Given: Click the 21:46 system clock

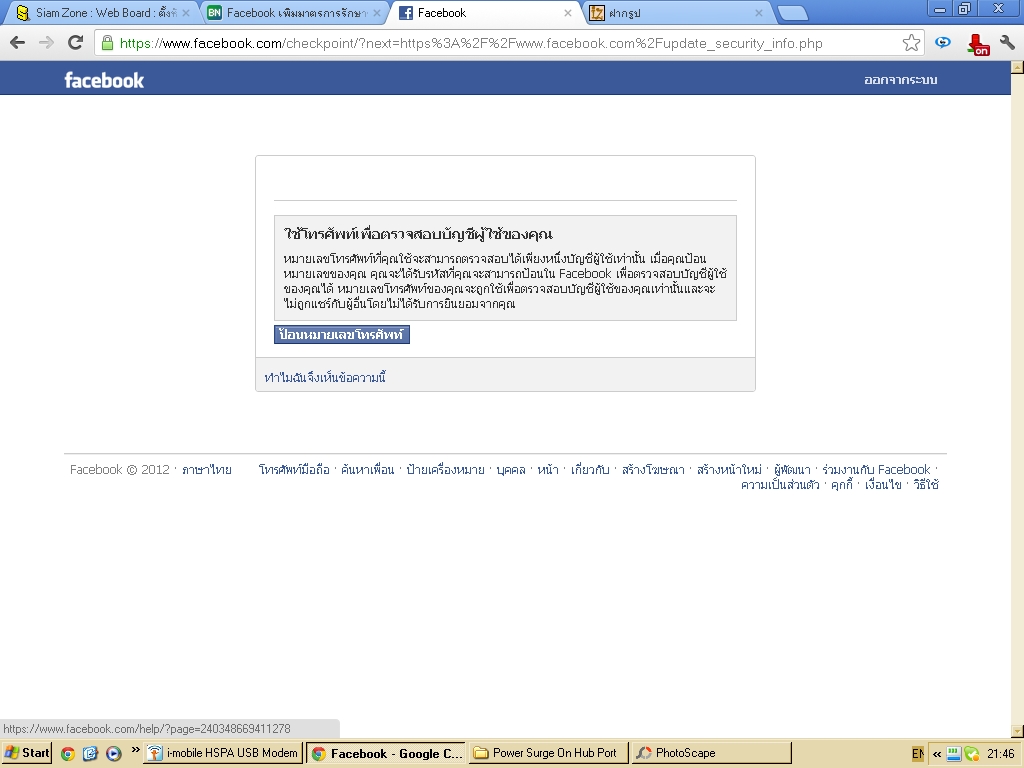Looking at the screenshot, I should (x=1000, y=754).
